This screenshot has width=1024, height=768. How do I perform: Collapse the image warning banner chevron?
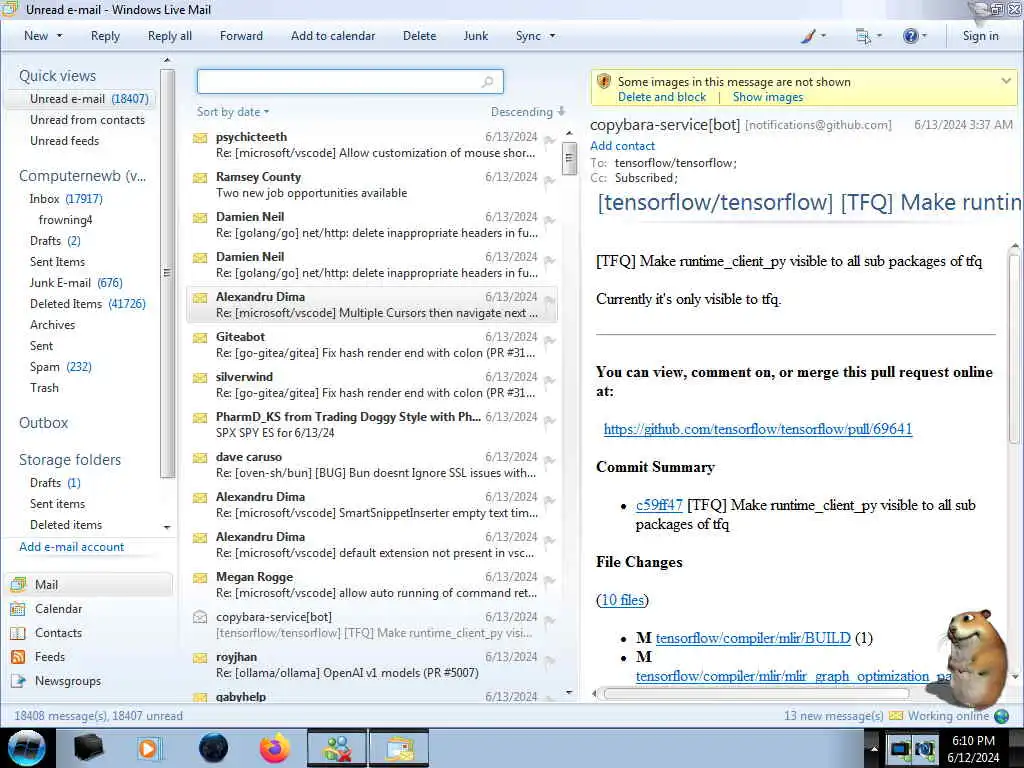(x=1006, y=81)
